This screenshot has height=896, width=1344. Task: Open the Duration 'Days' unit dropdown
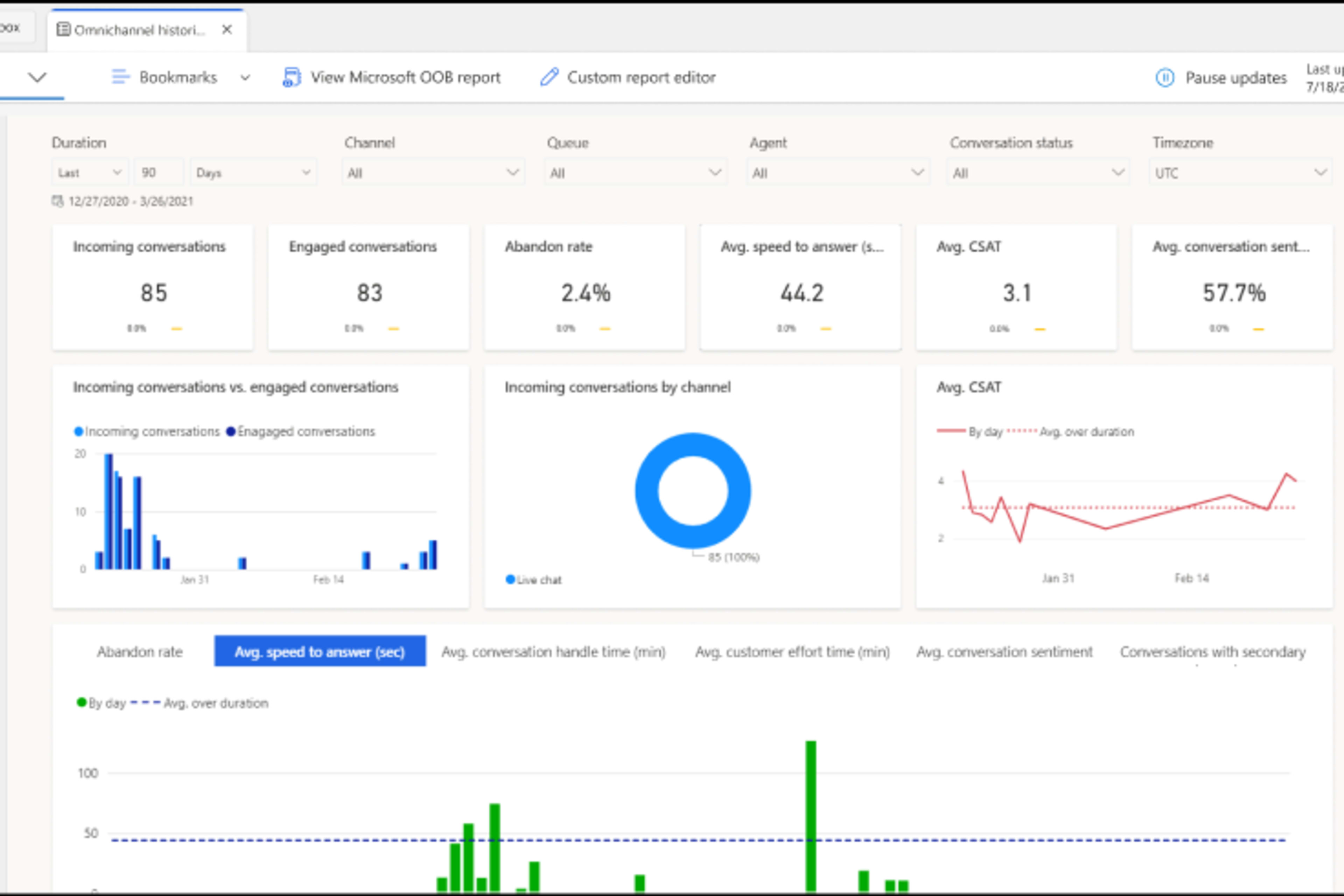(253, 173)
